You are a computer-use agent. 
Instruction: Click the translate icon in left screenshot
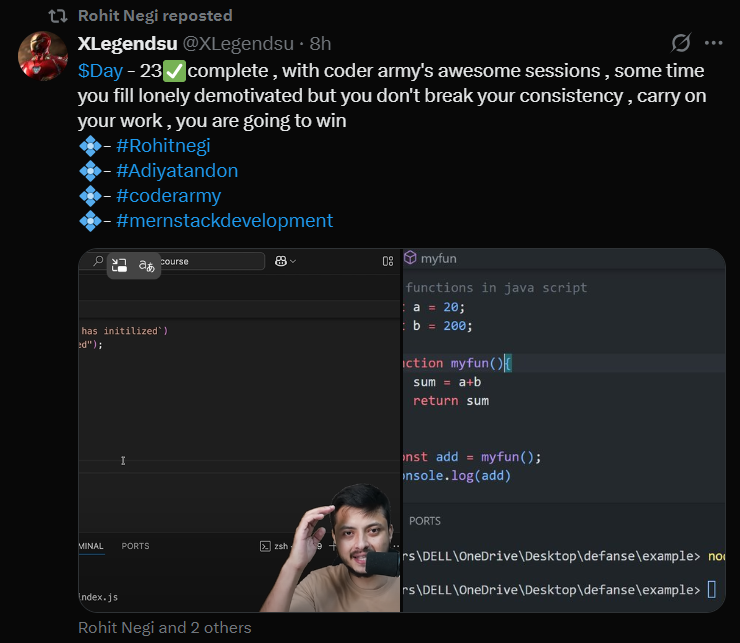tap(147, 265)
